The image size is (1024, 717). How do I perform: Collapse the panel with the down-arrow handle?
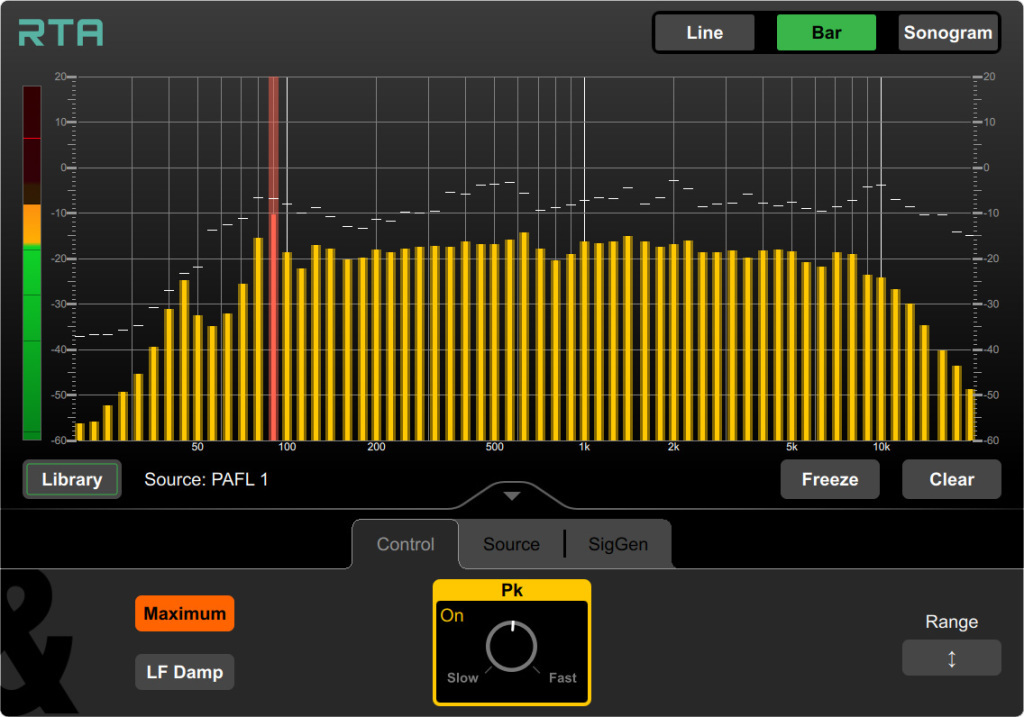pos(512,496)
